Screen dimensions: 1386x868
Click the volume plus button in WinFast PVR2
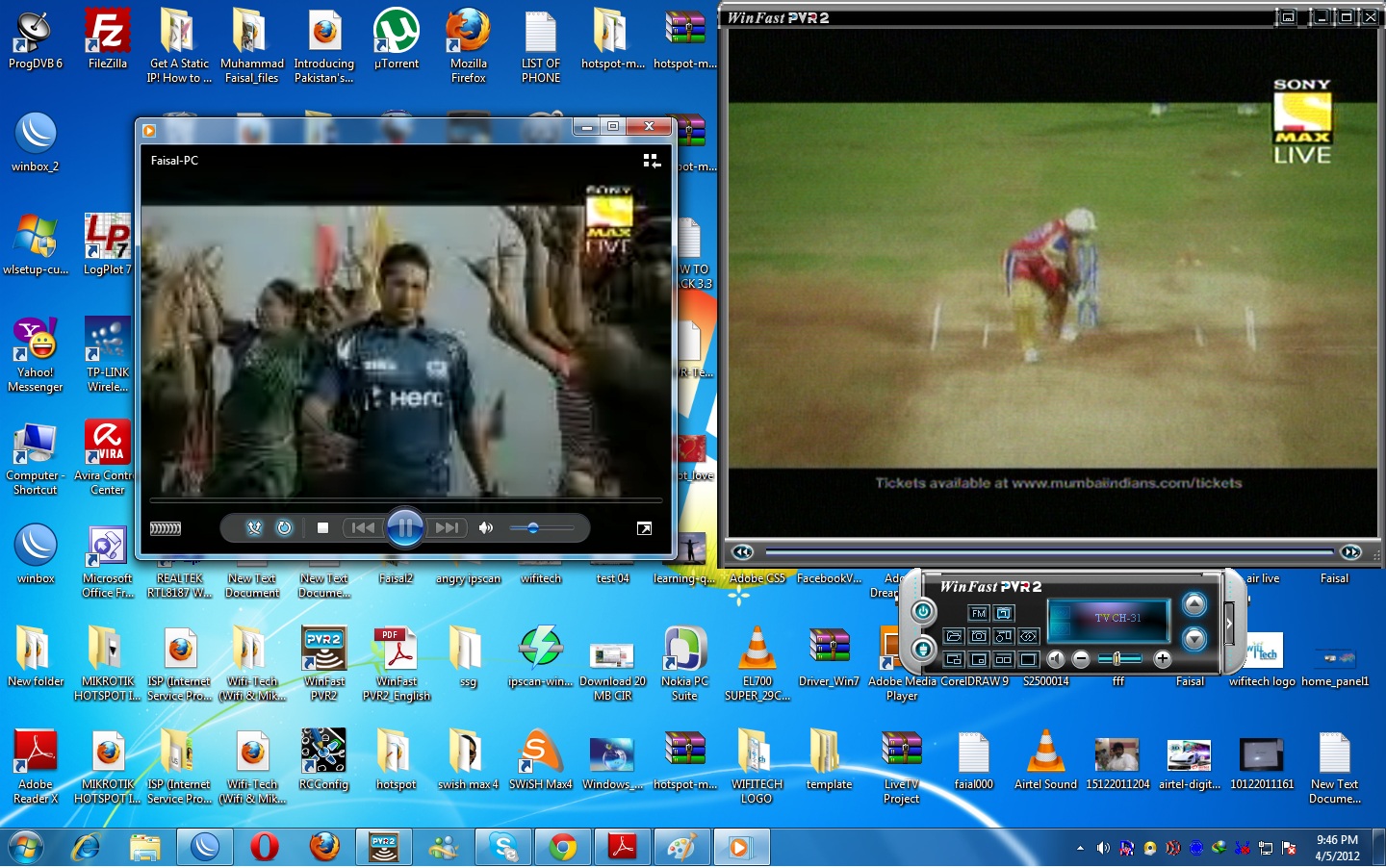point(1163,658)
